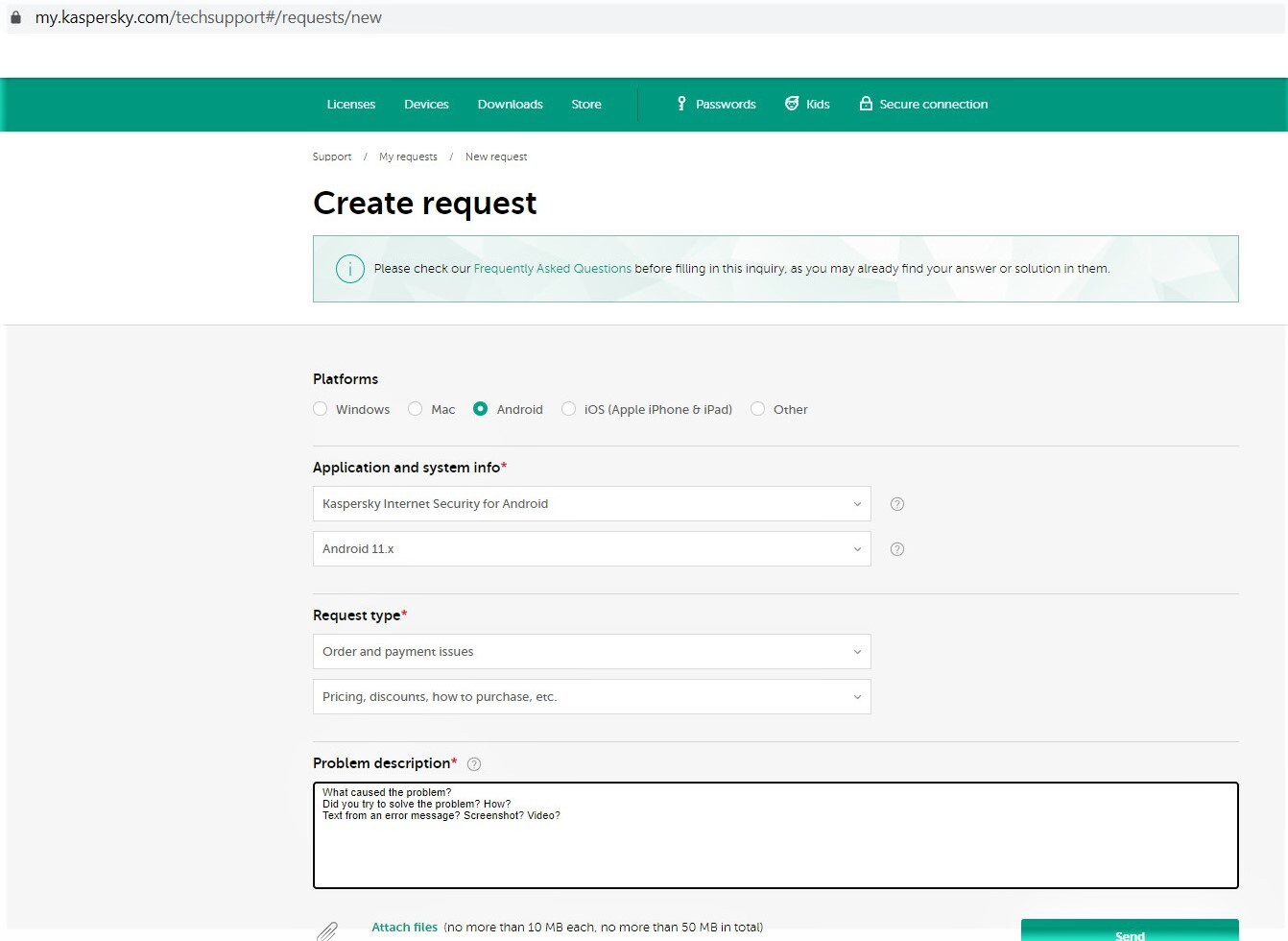Choose iOS (Apple iPhone & iPad) platform
The width and height of the screenshot is (1288, 941).
[x=569, y=409]
